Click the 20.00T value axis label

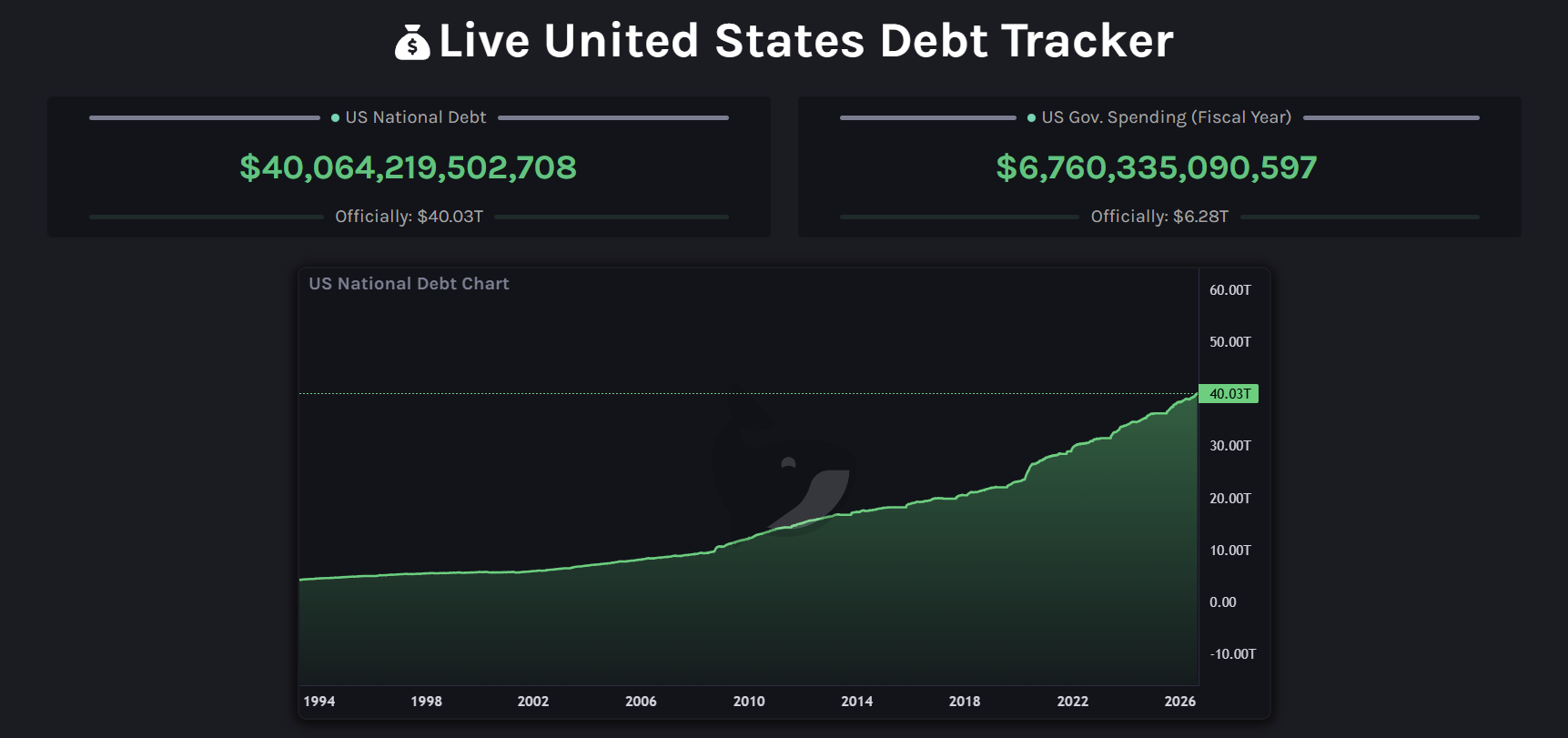pyautogui.click(x=1230, y=499)
